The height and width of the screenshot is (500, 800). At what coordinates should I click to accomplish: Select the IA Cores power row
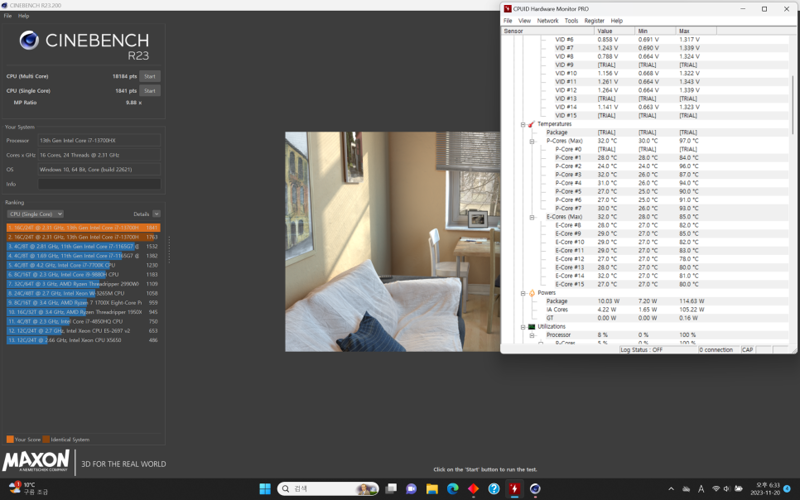[x=646, y=310]
